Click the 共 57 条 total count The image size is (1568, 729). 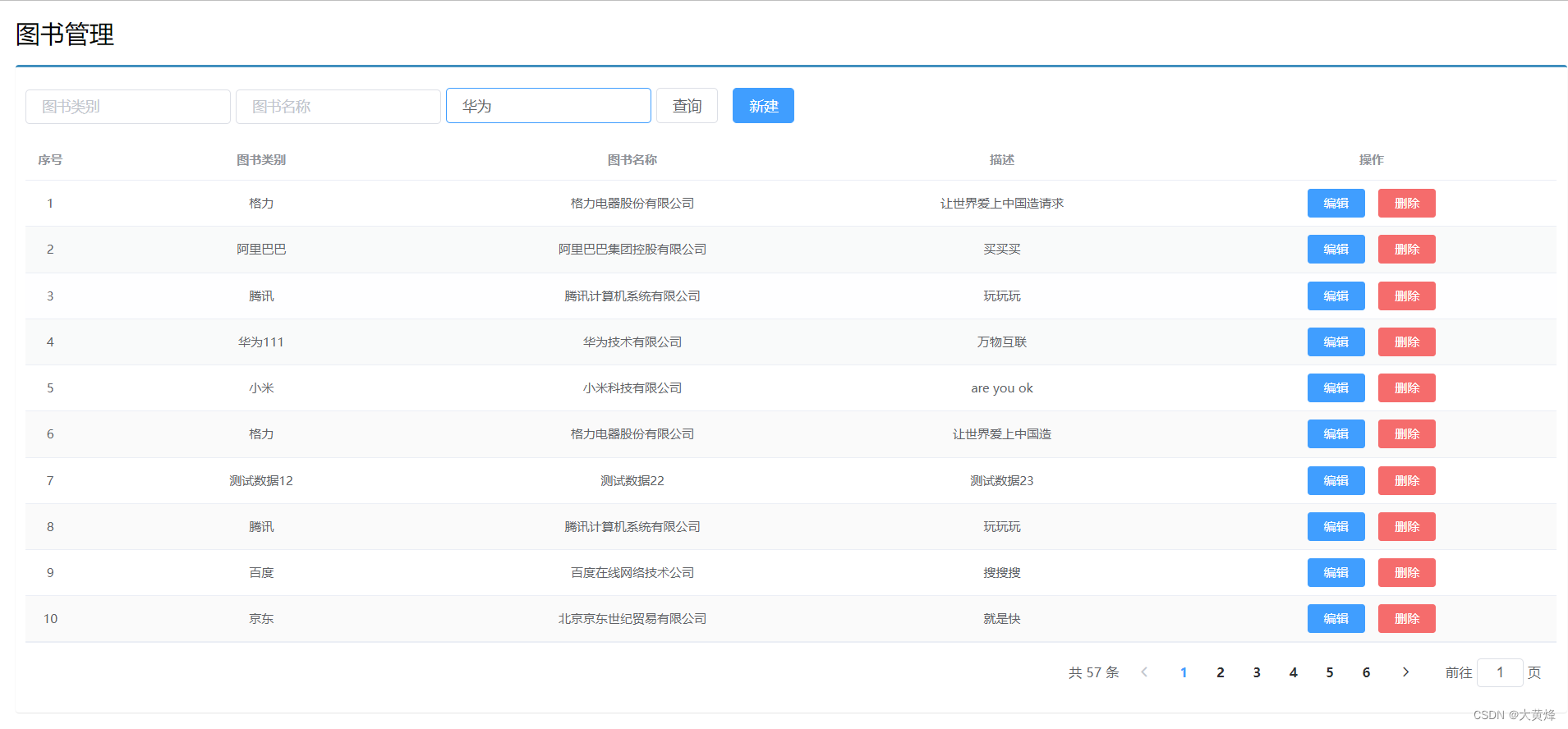coord(1094,672)
